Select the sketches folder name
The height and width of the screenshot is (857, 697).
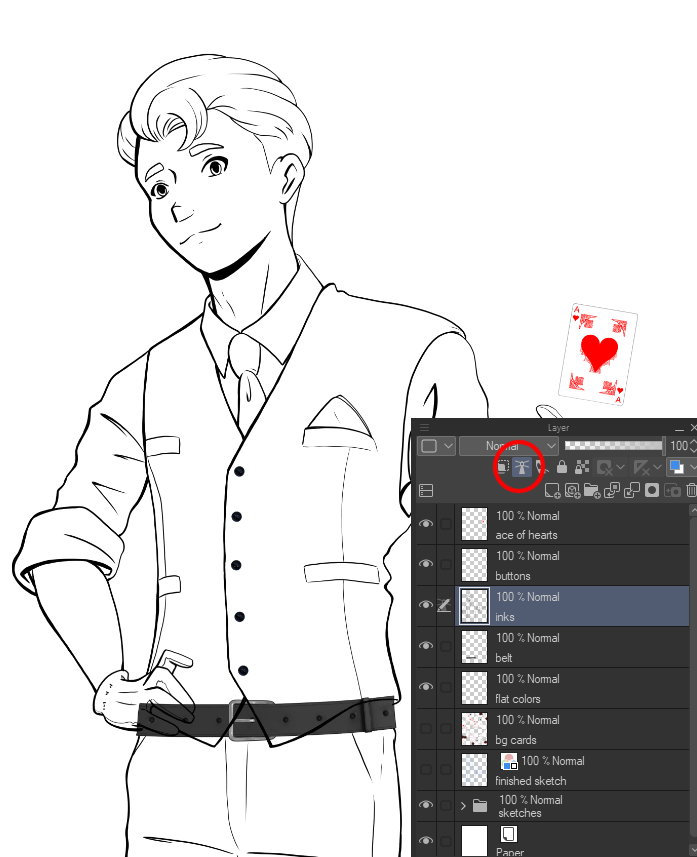(x=520, y=813)
